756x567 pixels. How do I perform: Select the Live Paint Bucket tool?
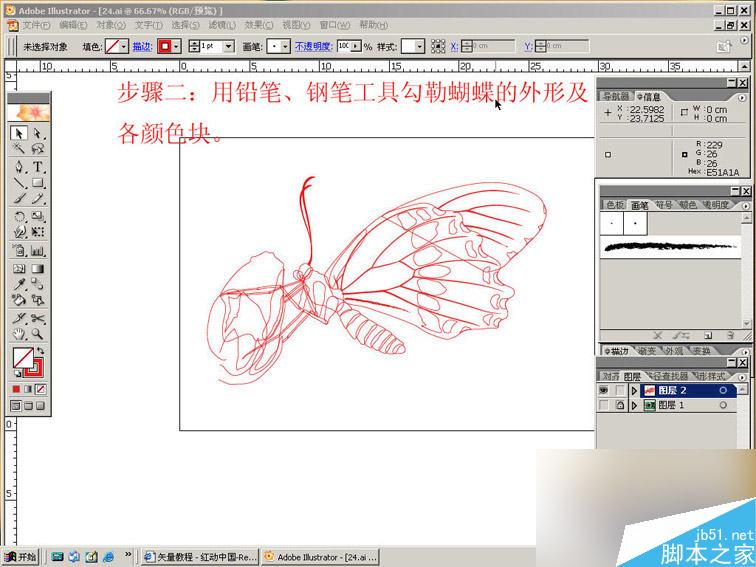[19, 299]
